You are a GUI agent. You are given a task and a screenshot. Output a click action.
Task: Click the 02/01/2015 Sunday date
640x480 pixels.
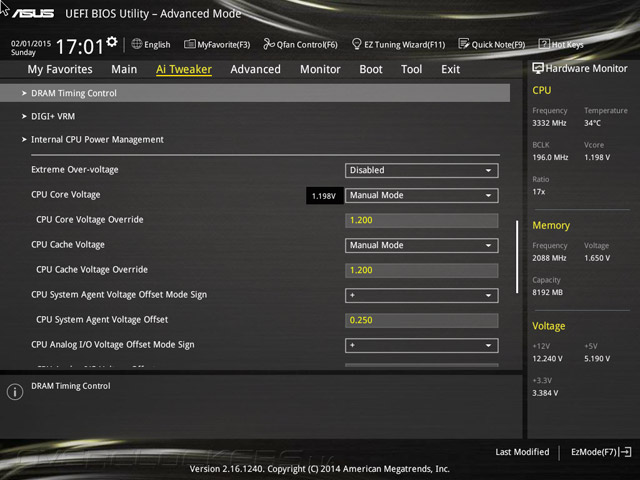(x=31, y=48)
